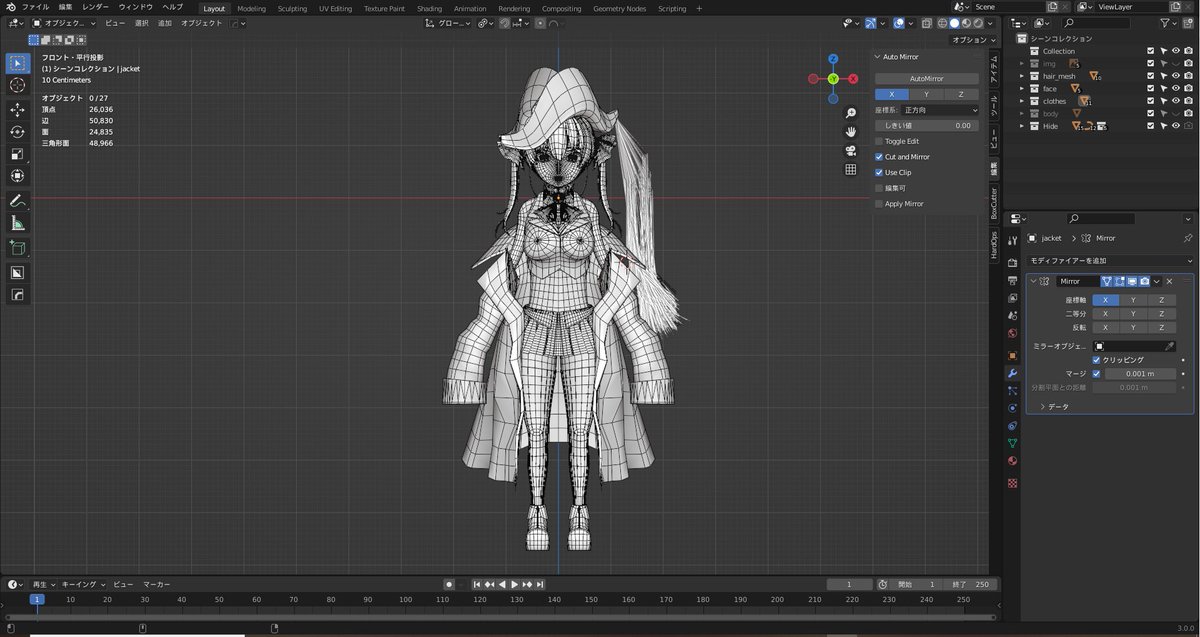
Task: Enable the Toggle Edit checkbox
Action: [x=878, y=141]
